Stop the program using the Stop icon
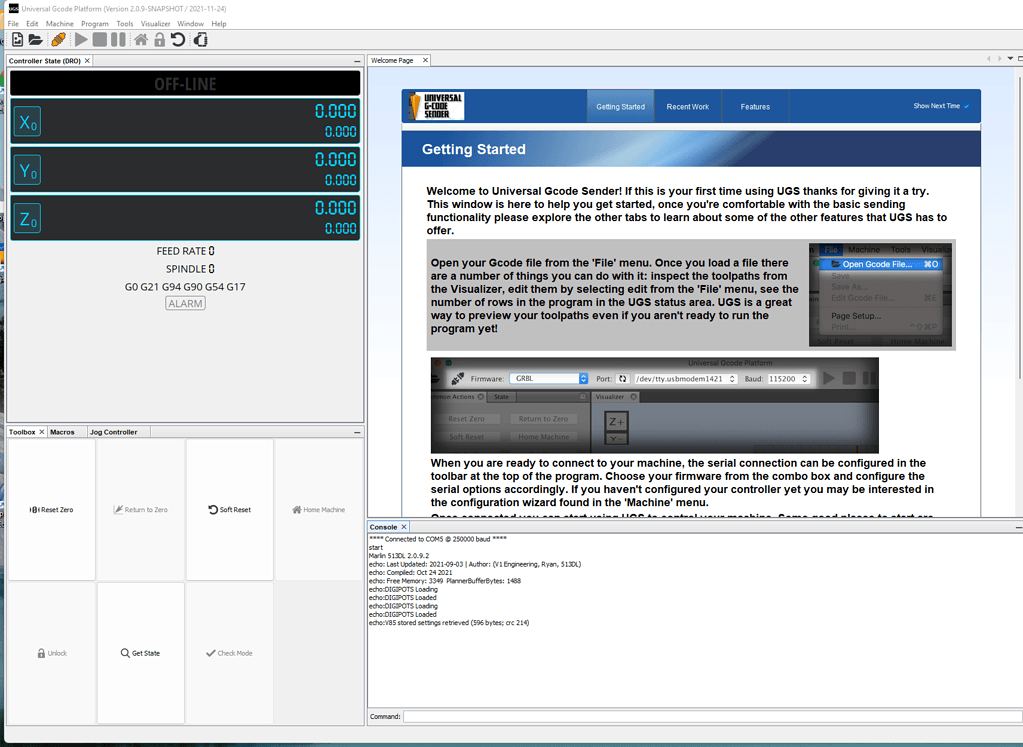The image size is (1023, 747). [x=101, y=39]
